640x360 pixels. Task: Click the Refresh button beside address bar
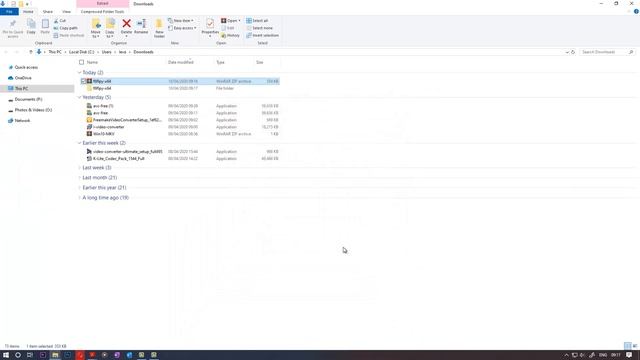click(573, 52)
